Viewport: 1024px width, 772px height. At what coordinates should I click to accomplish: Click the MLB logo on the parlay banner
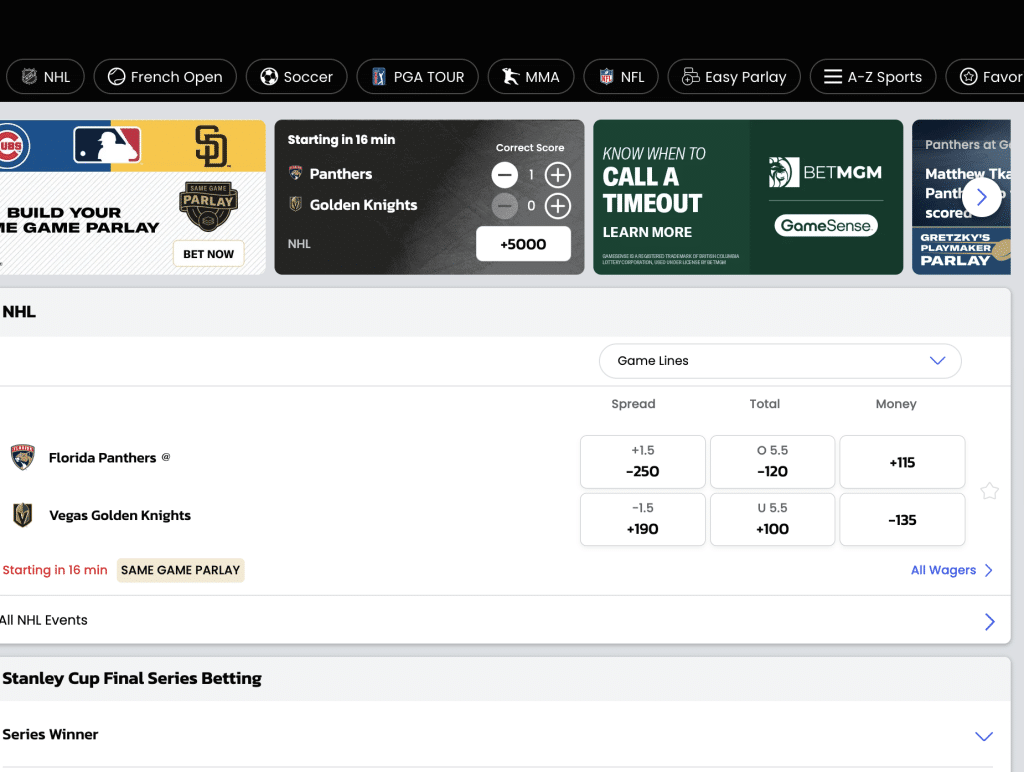(107, 145)
